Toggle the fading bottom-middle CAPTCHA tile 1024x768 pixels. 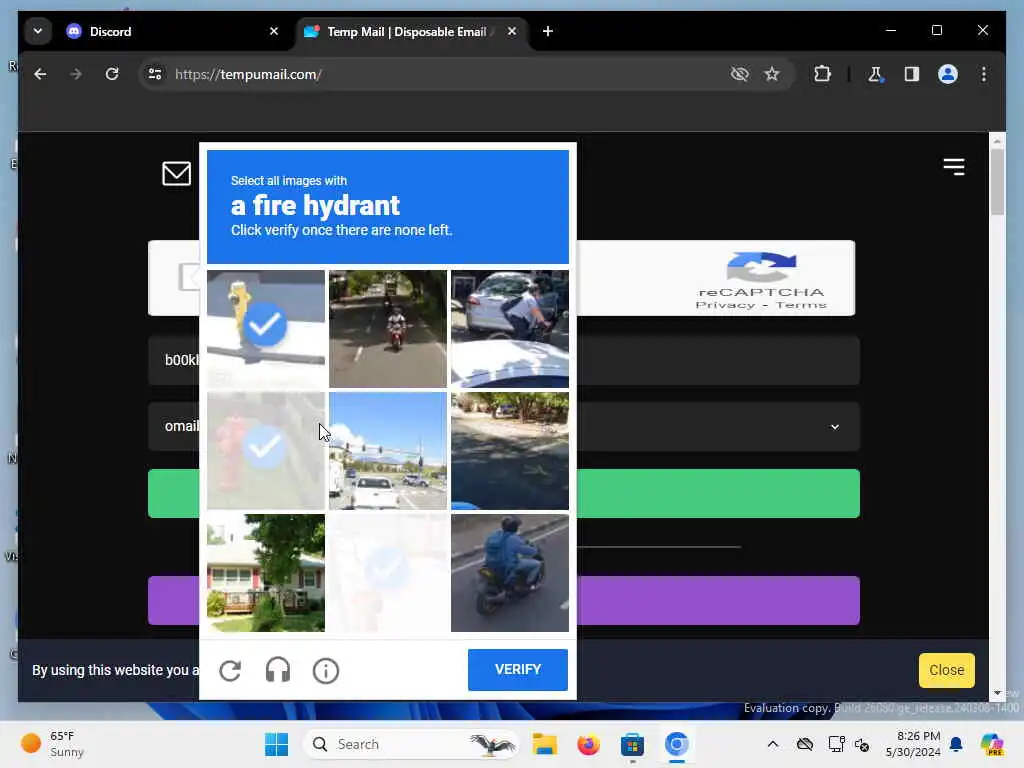(388, 573)
